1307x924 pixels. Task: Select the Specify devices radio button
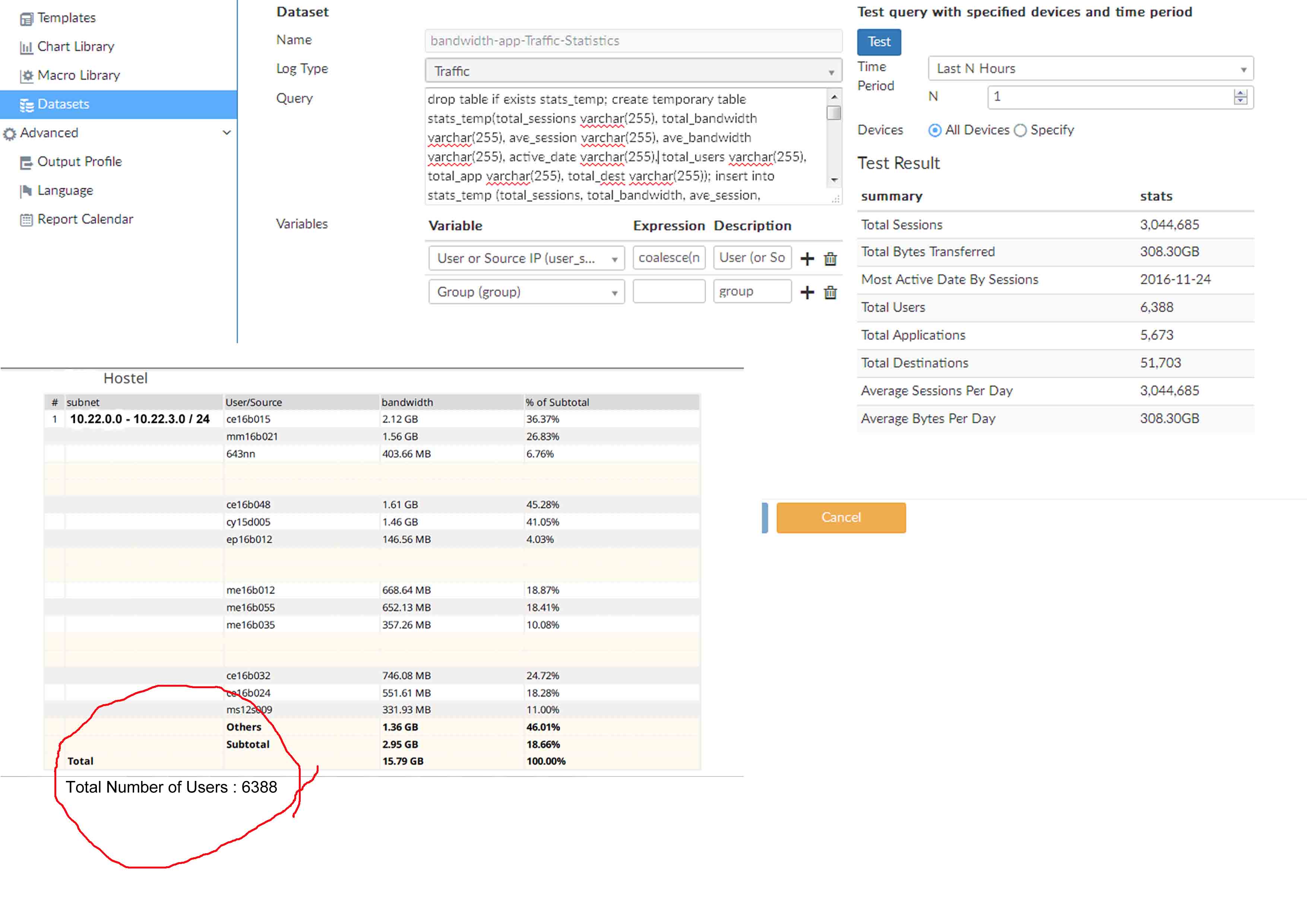point(1020,130)
